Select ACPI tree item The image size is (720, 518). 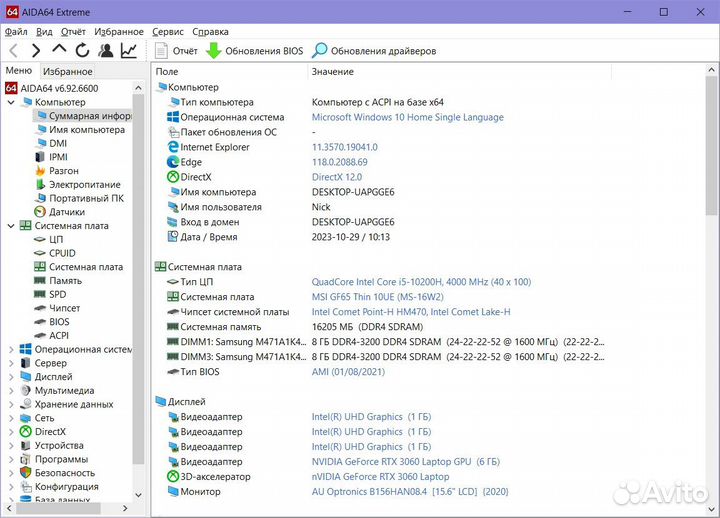coord(52,336)
